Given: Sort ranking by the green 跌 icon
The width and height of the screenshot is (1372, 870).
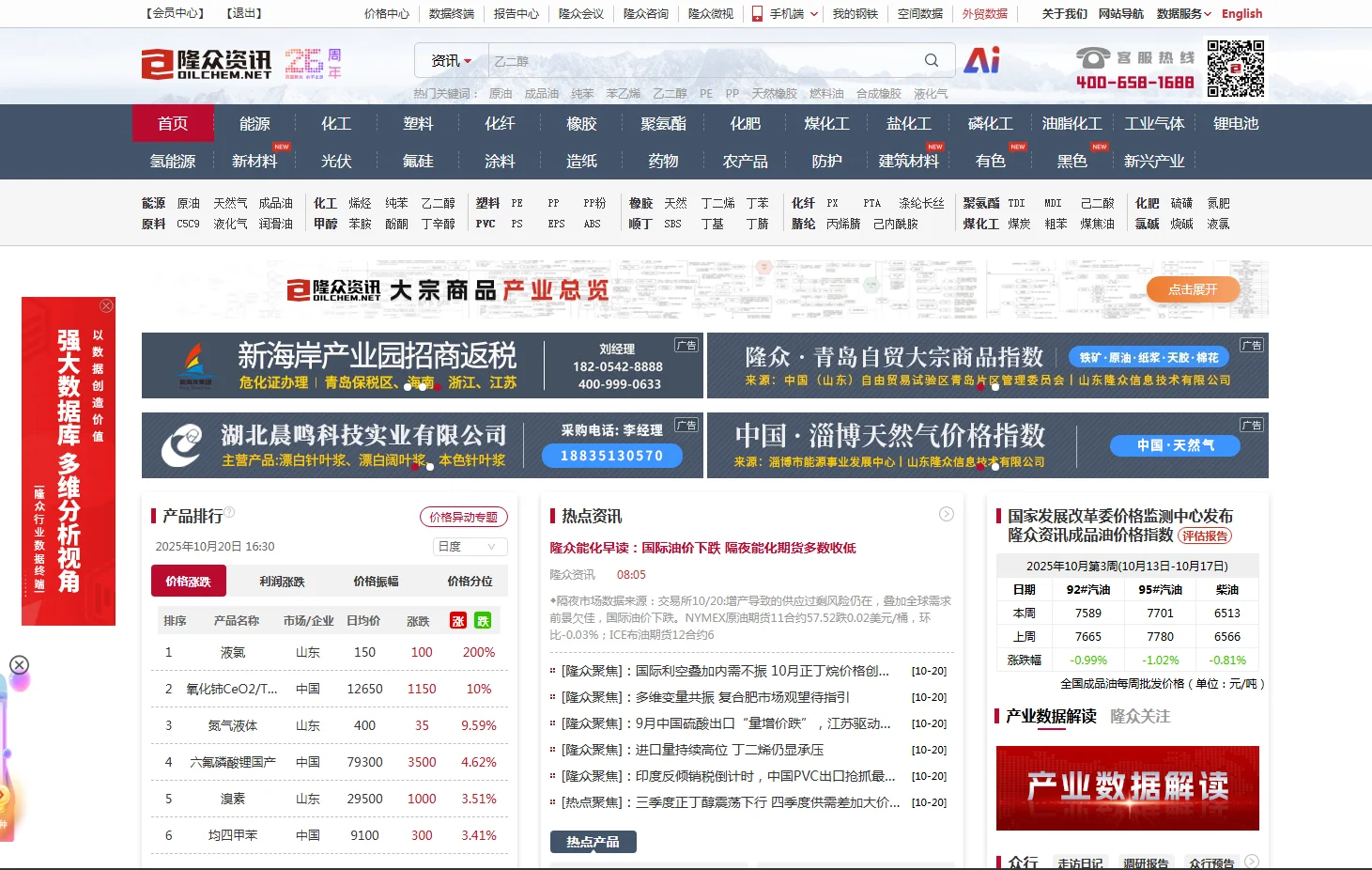Looking at the screenshot, I should pos(483,621).
